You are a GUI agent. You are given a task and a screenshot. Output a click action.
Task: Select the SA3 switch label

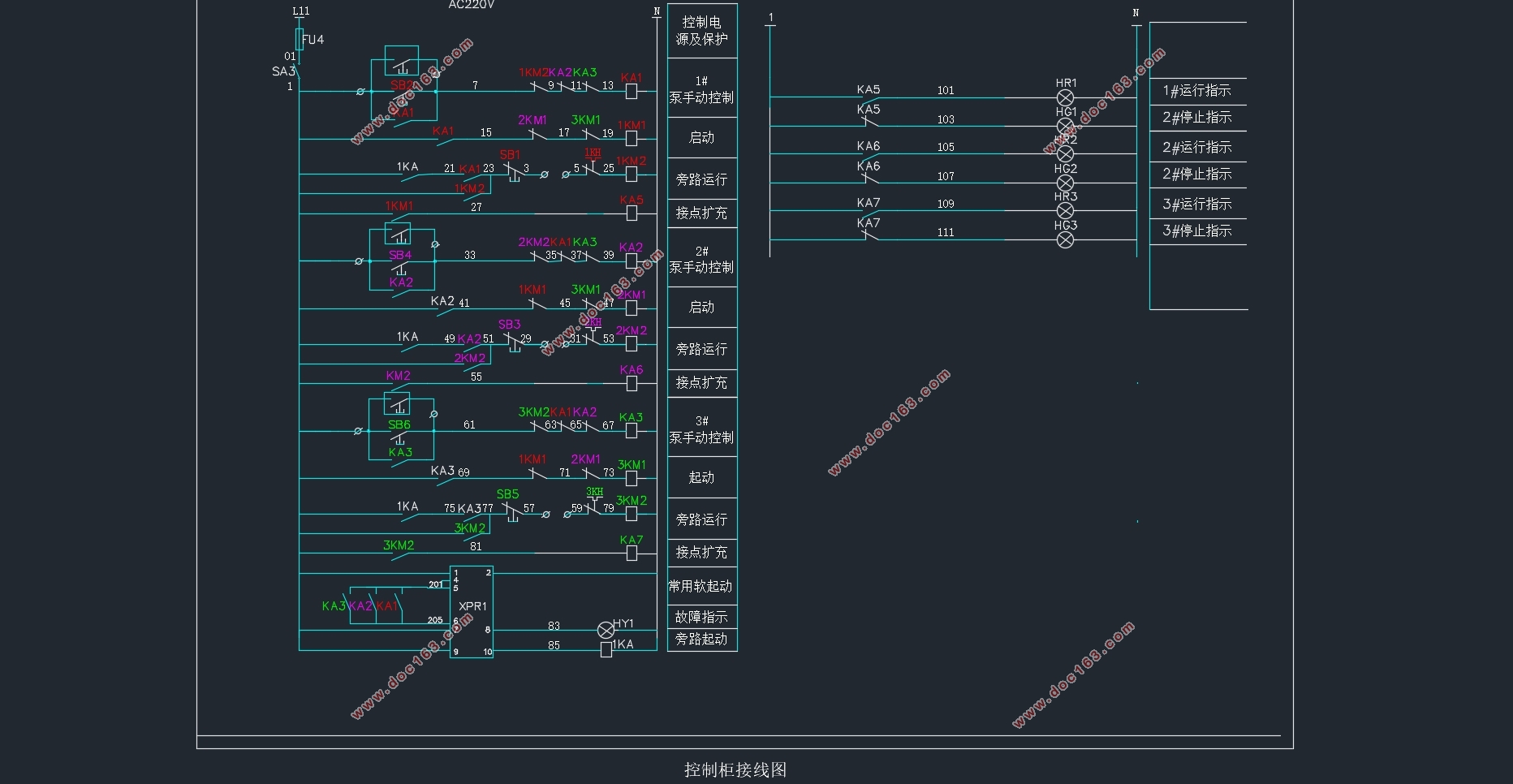tap(283, 71)
